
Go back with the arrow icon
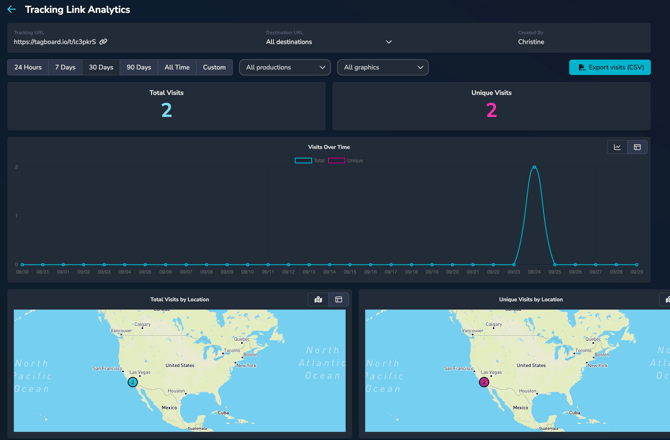click(x=12, y=9)
